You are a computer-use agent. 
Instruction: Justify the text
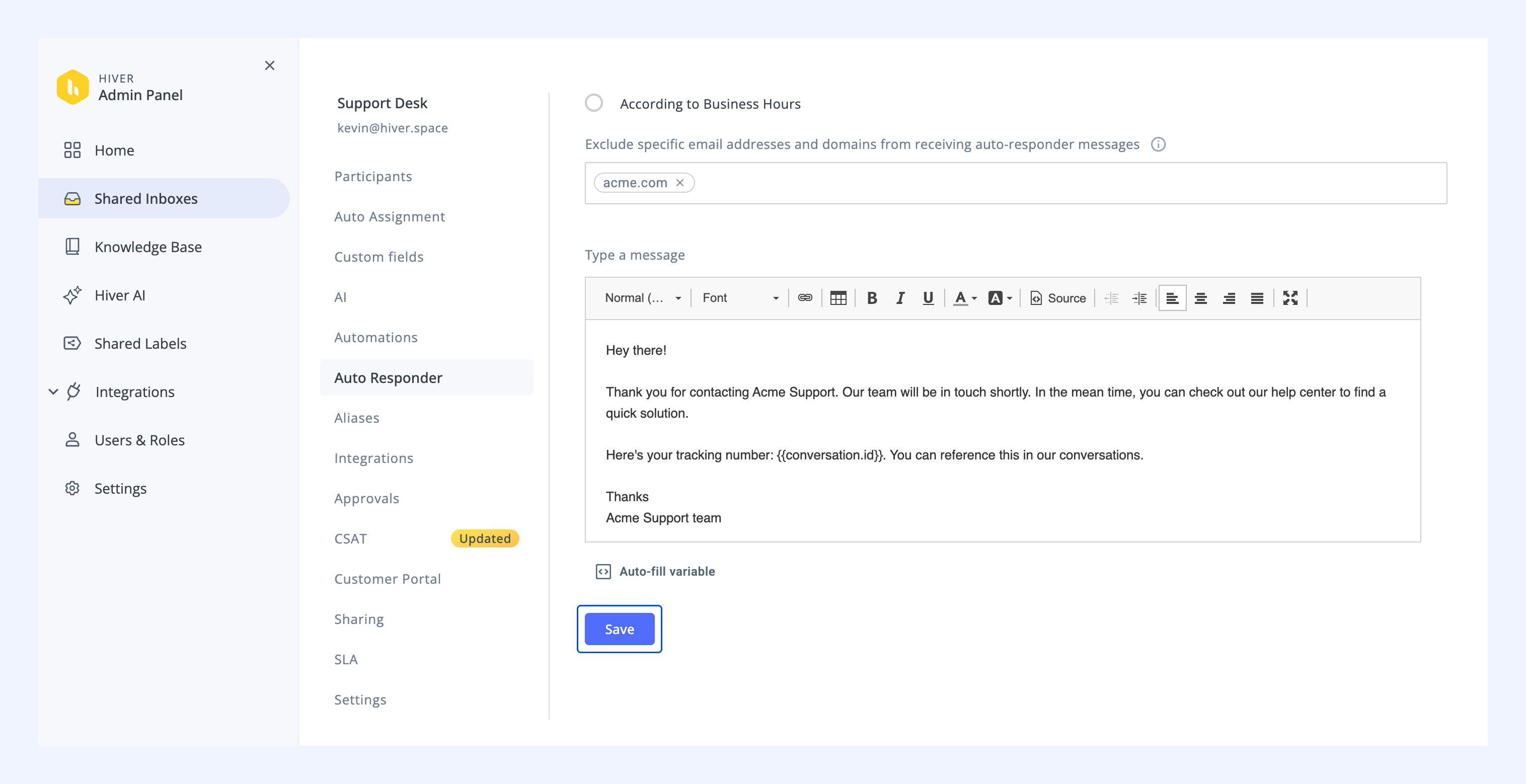(1257, 298)
